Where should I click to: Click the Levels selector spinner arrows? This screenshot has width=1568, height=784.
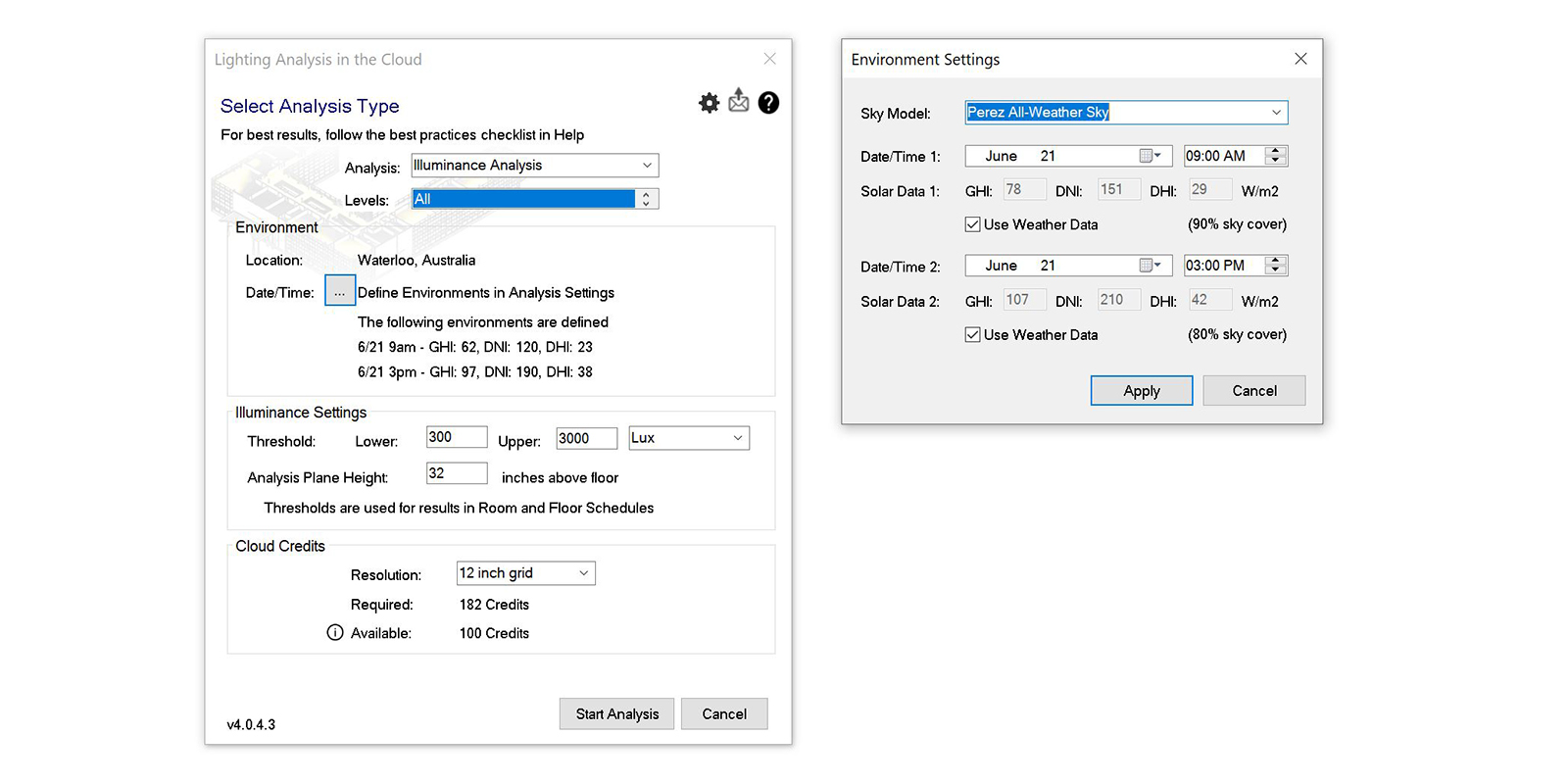(x=646, y=199)
